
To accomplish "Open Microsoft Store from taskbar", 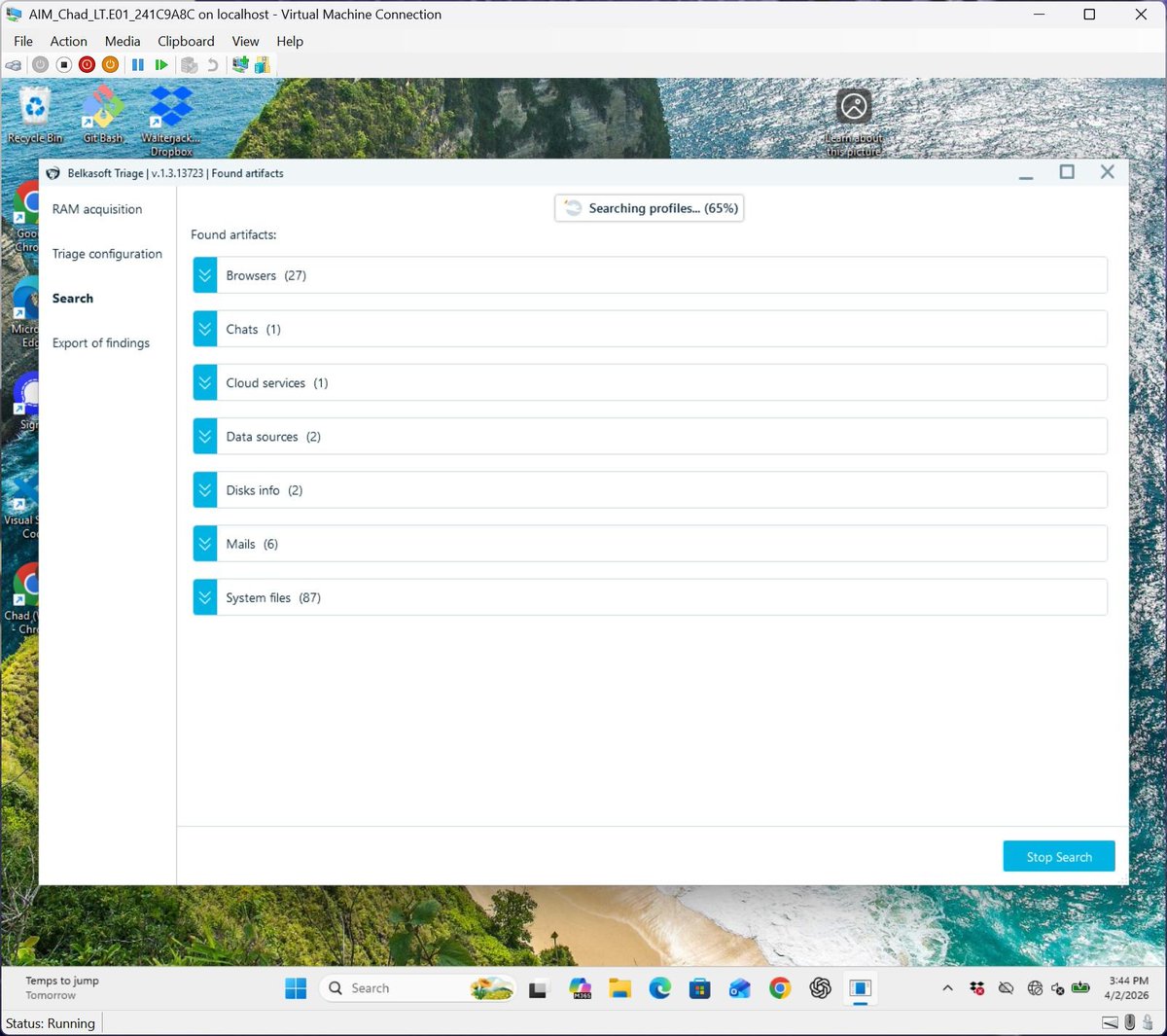I will tap(700, 988).
